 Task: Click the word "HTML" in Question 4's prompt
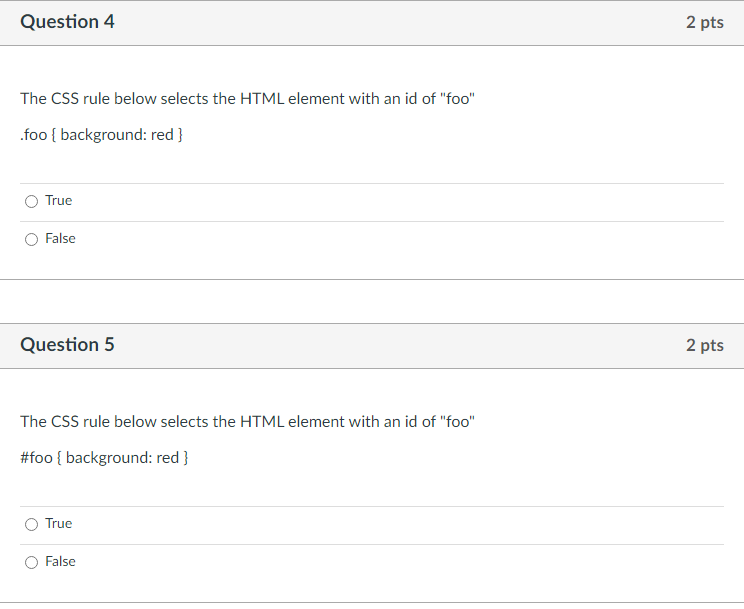(x=263, y=99)
